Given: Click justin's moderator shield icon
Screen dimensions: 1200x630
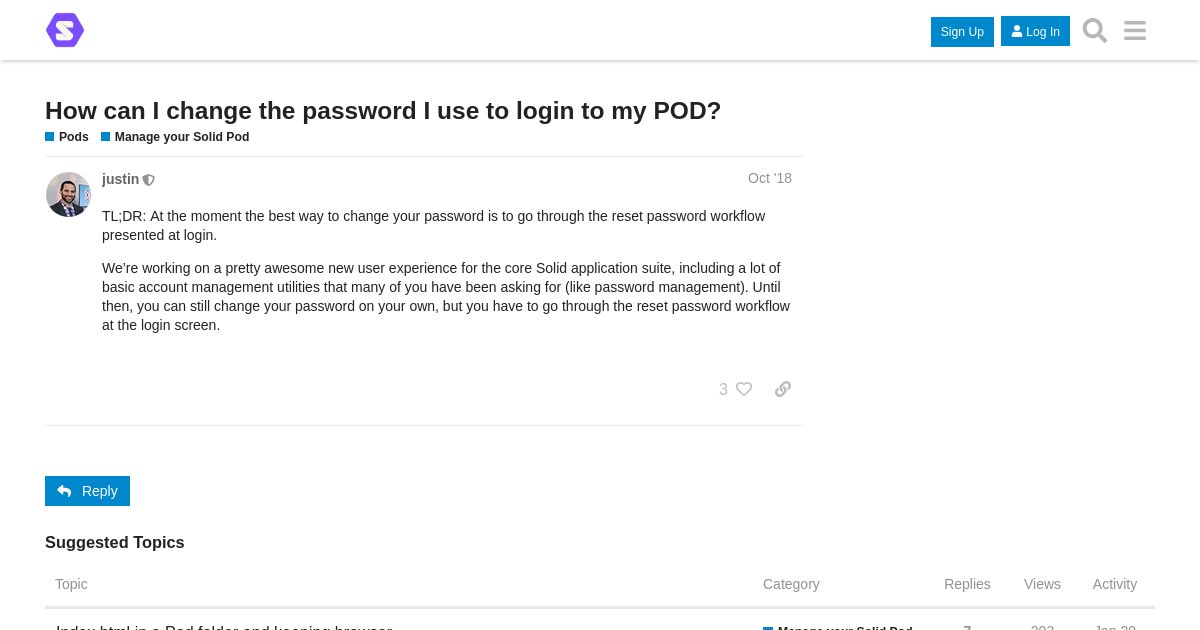Looking at the screenshot, I should pyautogui.click(x=149, y=180).
